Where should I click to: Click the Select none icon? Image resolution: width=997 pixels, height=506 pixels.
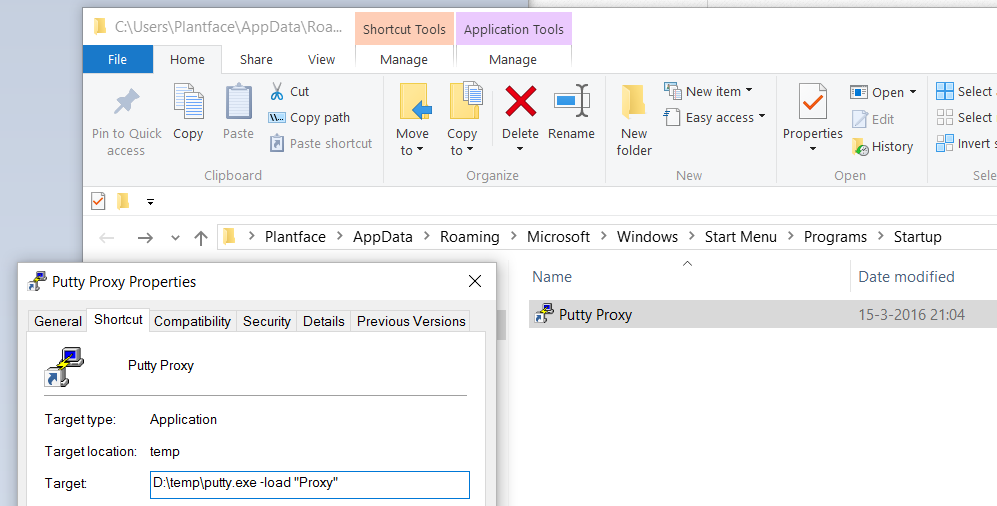tap(945, 117)
